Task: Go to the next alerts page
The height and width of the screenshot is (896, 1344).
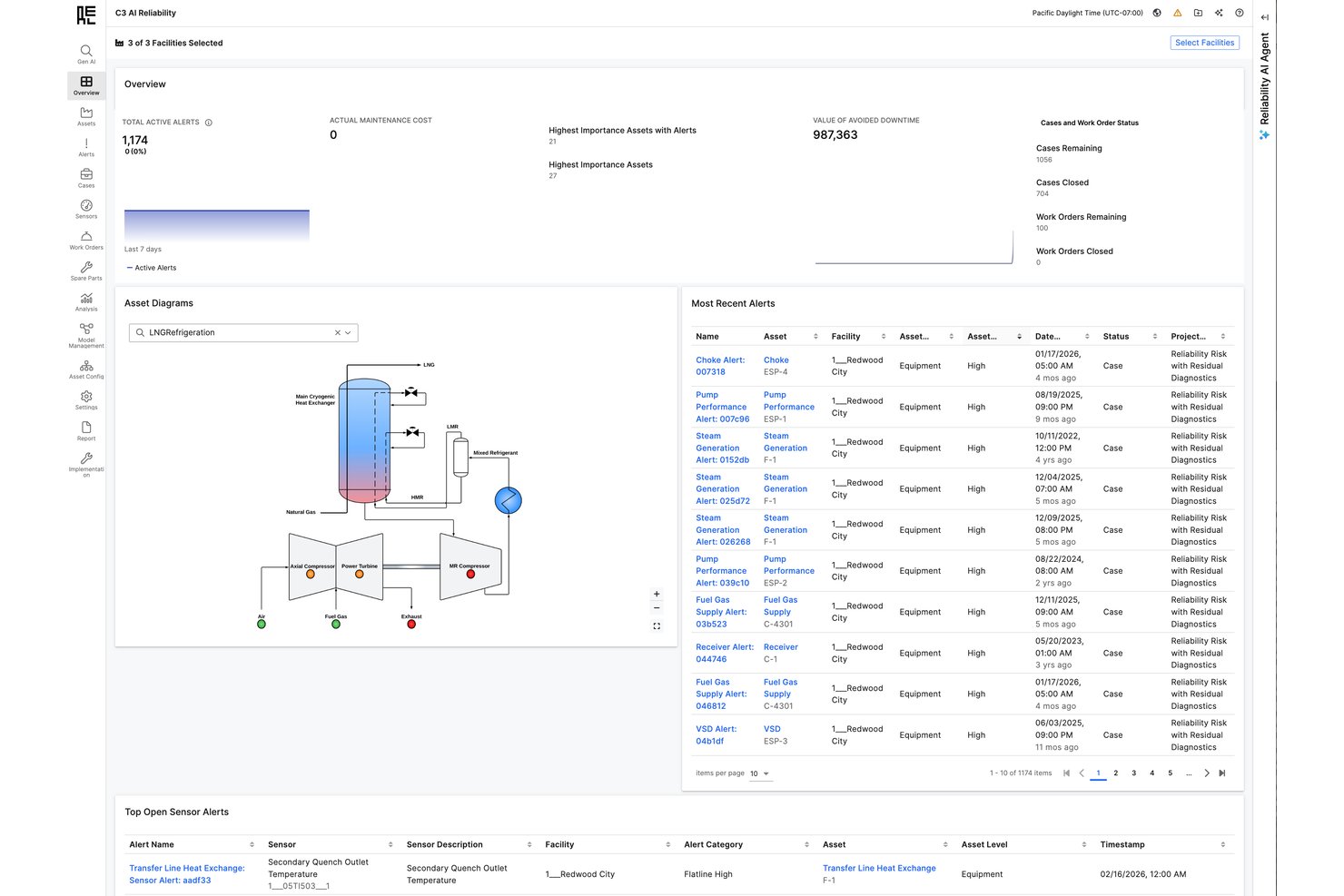Action: click(1207, 773)
